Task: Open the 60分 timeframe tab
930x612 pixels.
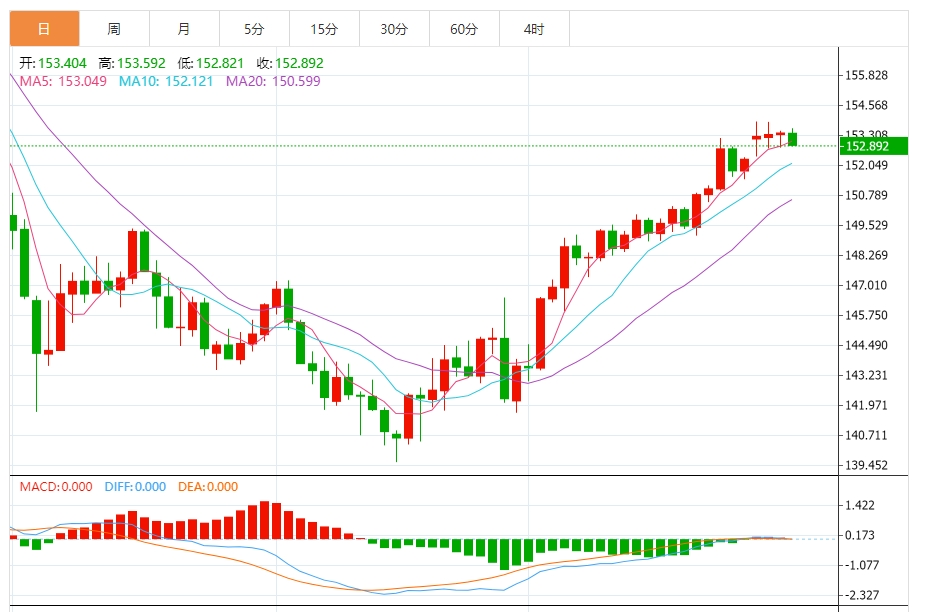Action: (464, 28)
